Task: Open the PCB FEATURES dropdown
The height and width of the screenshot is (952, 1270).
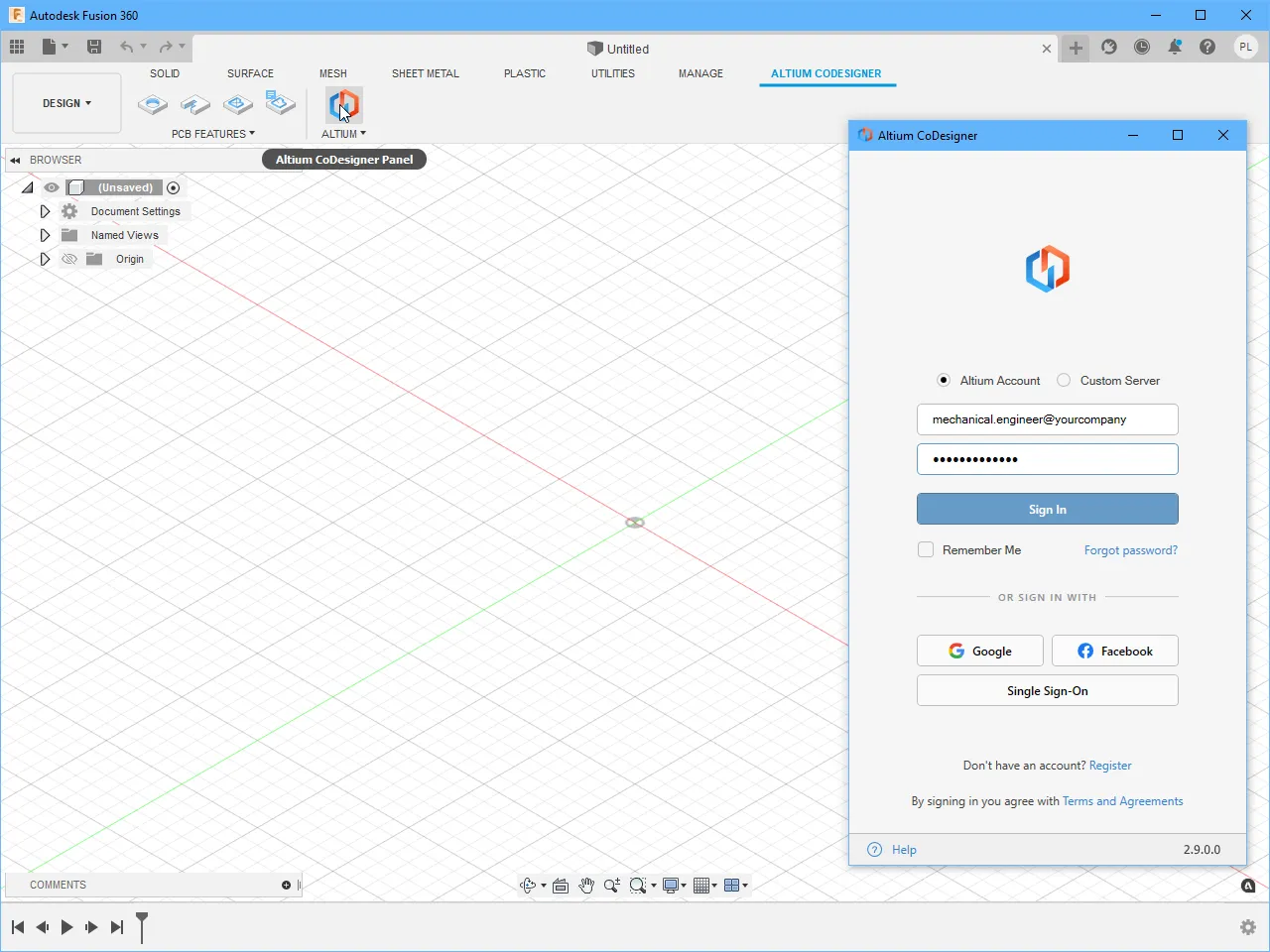Action: 213,134
